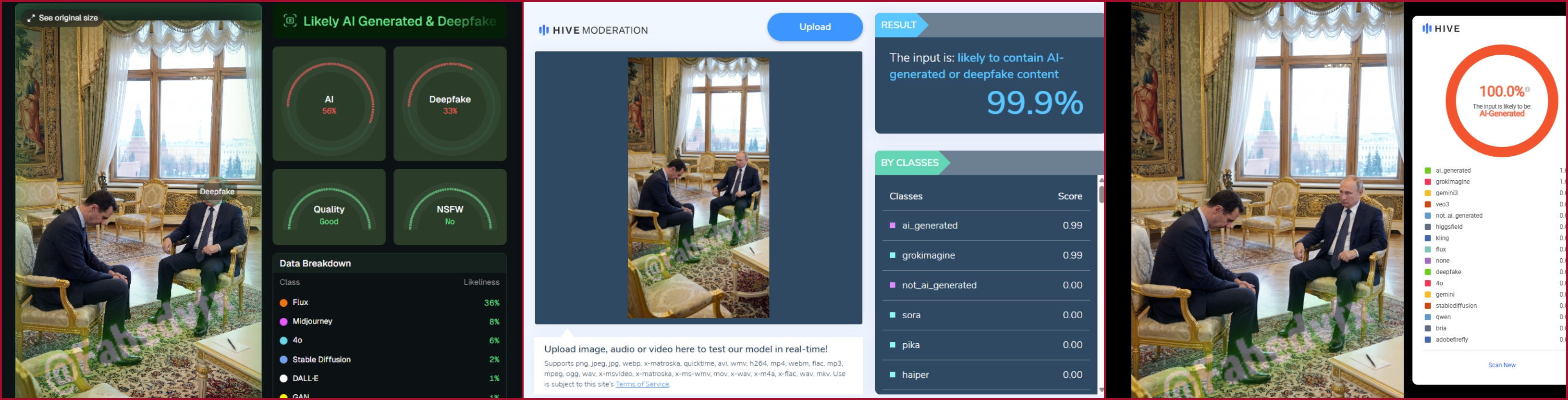The width and height of the screenshot is (1568, 400).
Task: Open the Terms of Service link
Action: (x=642, y=384)
